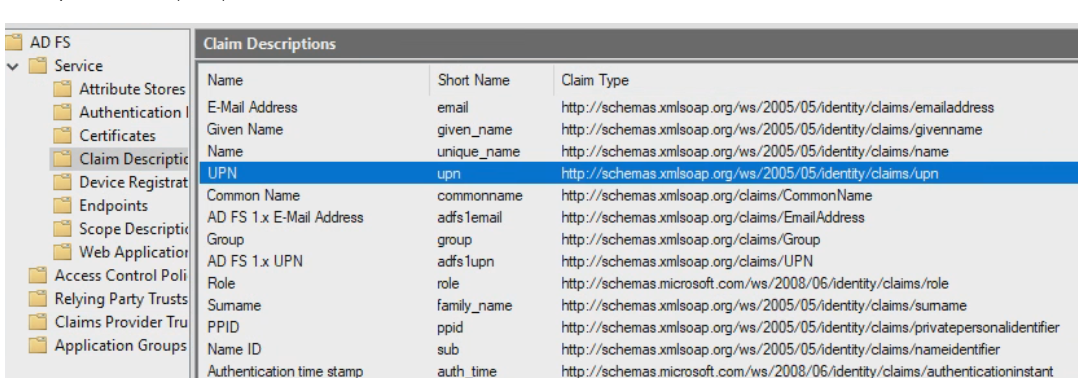Click the Scope Descriptions folder icon

[63, 229]
